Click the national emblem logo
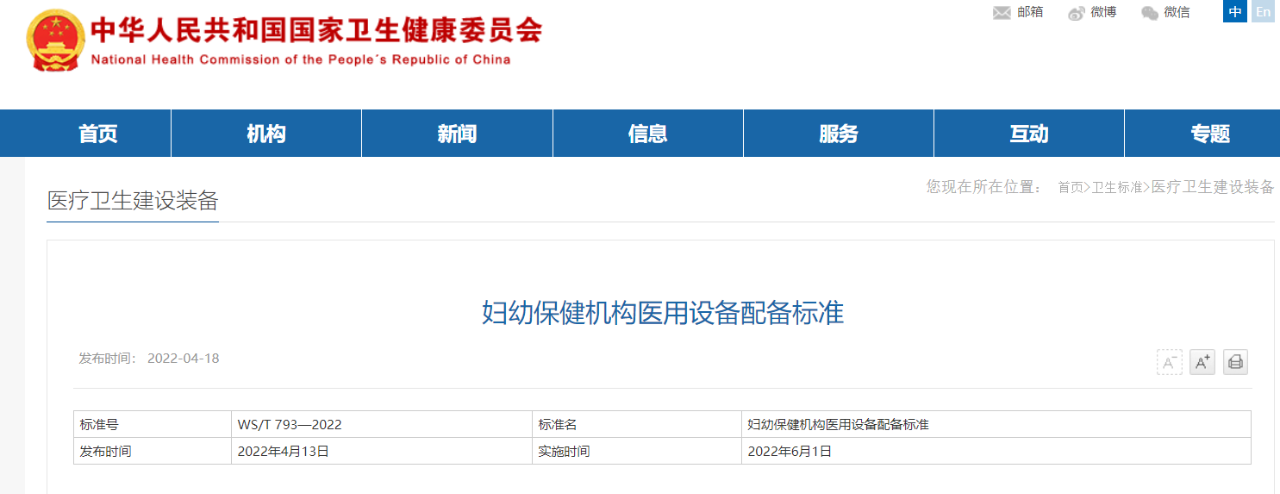 [54, 41]
